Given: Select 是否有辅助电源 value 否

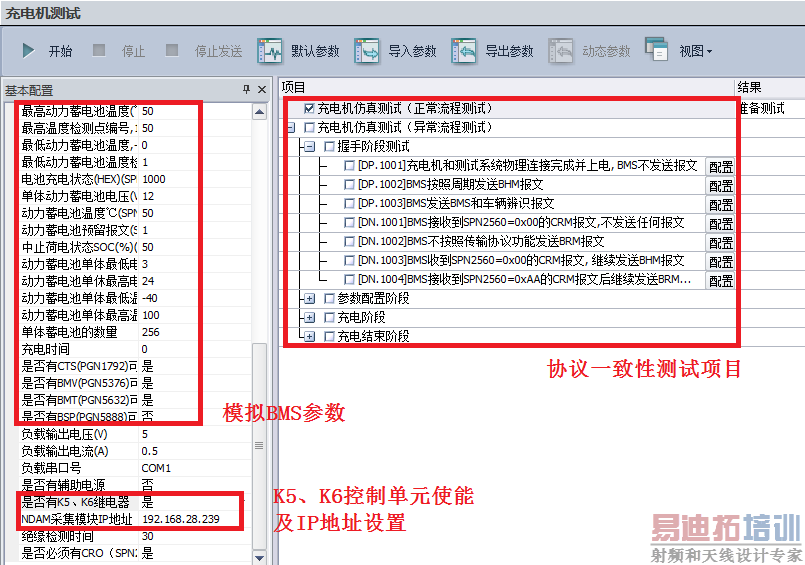Looking at the screenshot, I should pos(195,485).
